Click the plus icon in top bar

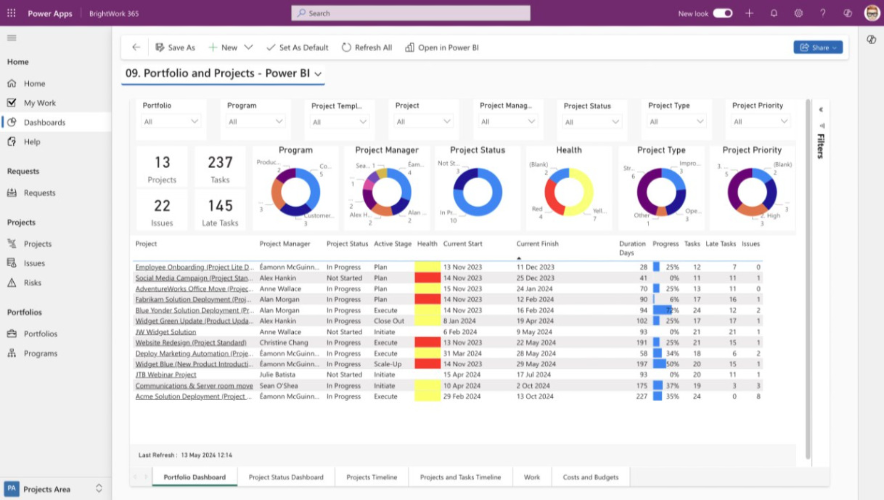coord(749,13)
